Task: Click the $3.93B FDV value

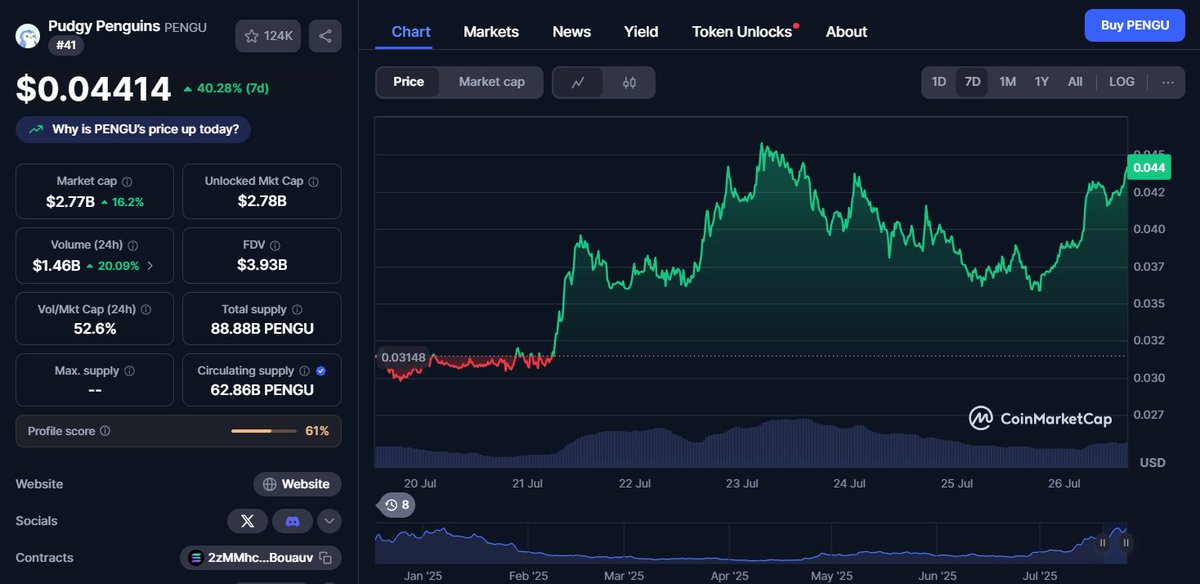Action: (x=262, y=265)
